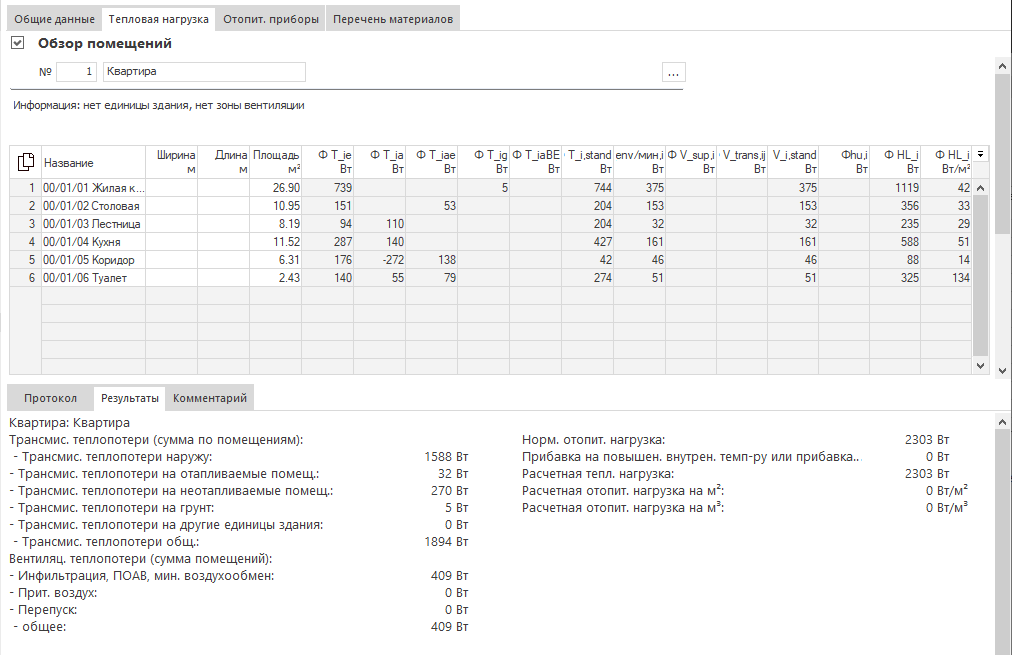Click the Ф T_ie column header
The width and height of the screenshot is (1012, 655).
[328, 163]
